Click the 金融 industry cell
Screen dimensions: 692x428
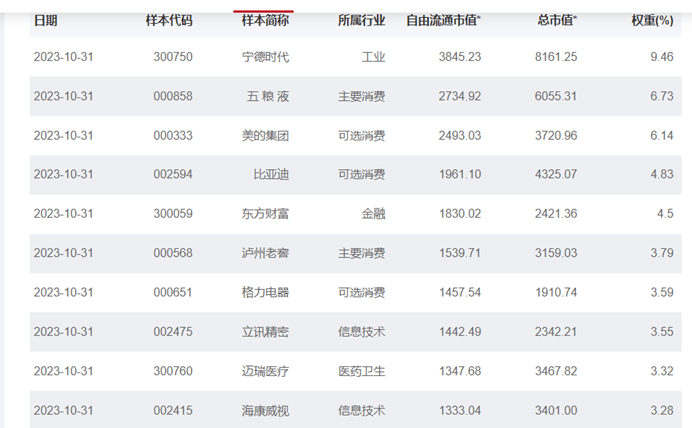click(373, 214)
